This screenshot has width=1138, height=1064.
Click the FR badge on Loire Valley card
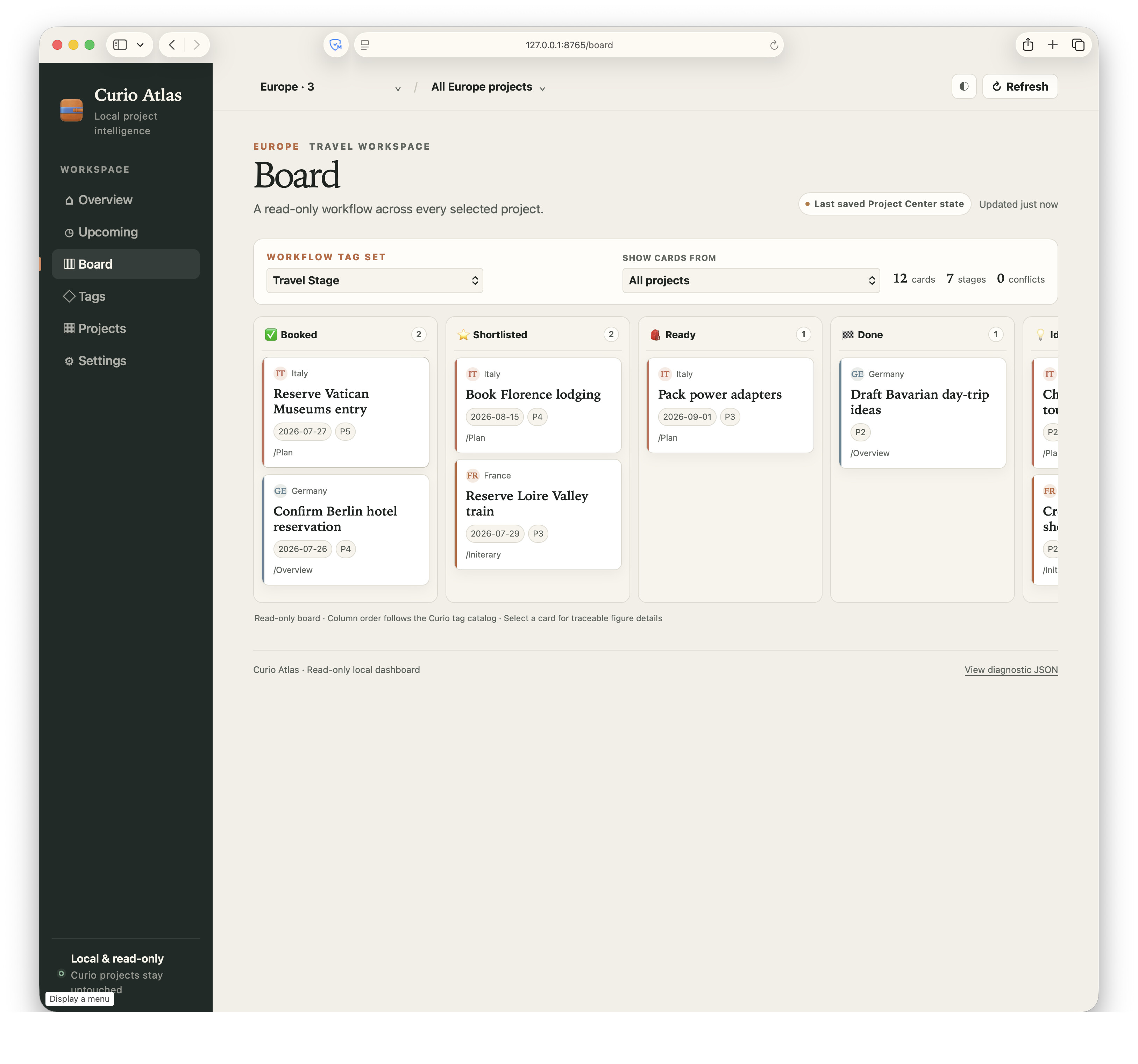tap(472, 475)
